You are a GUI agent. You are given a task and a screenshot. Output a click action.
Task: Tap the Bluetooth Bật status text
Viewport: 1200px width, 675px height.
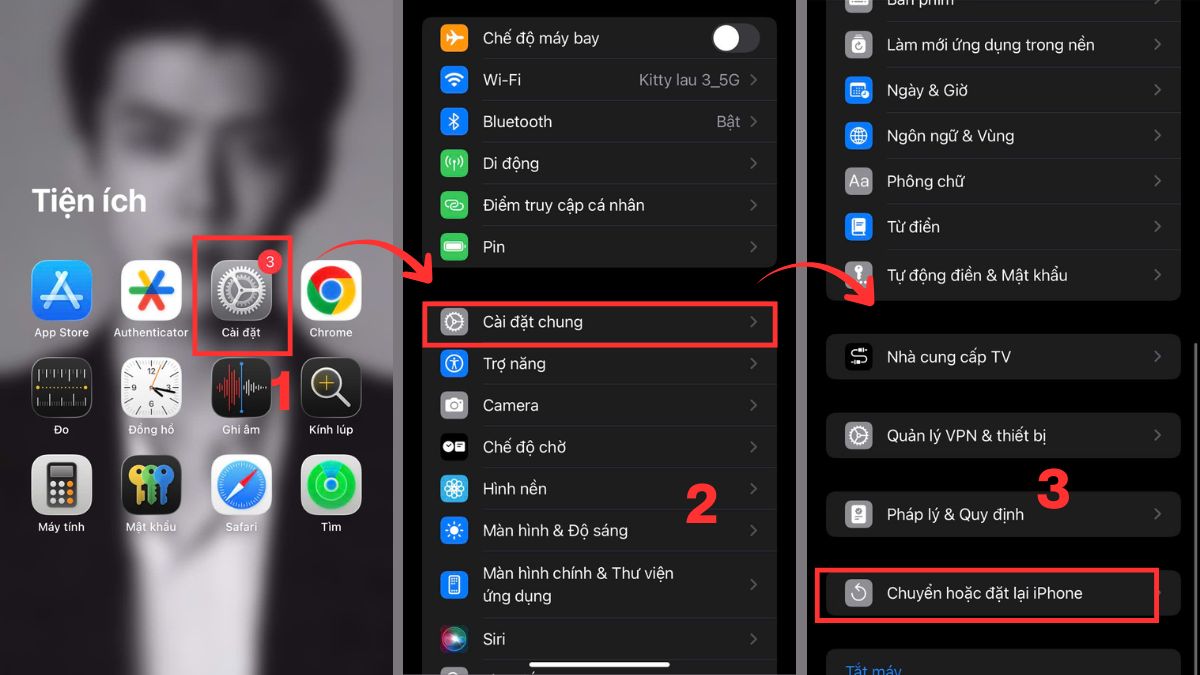tap(728, 121)
